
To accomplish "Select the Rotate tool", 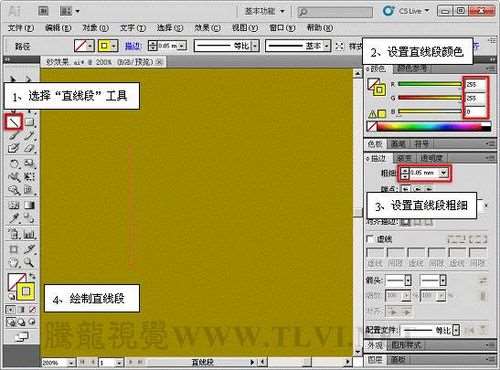I will tap(14, 163).
